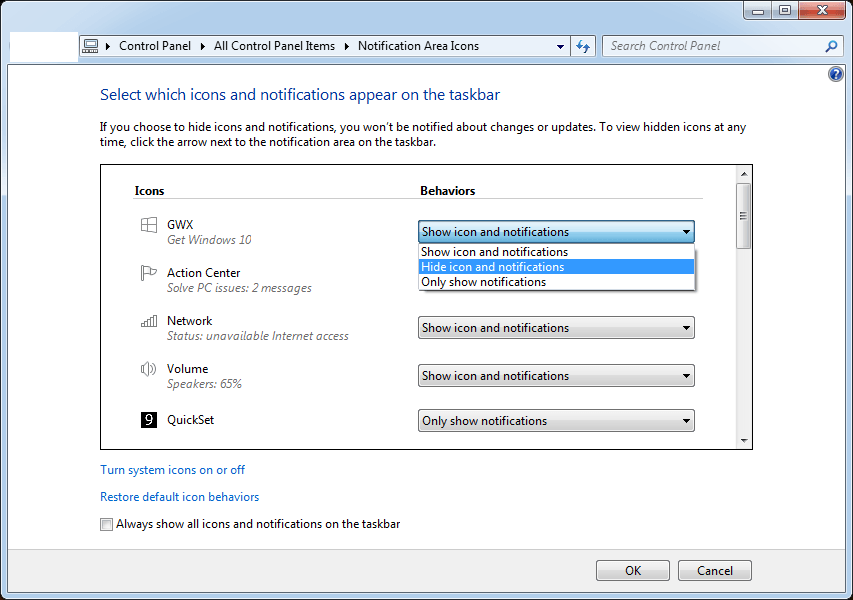Enable always show all icons and notifications
Image resolution: width=853 pixels, height=600 pixels.
click(106, 523)
